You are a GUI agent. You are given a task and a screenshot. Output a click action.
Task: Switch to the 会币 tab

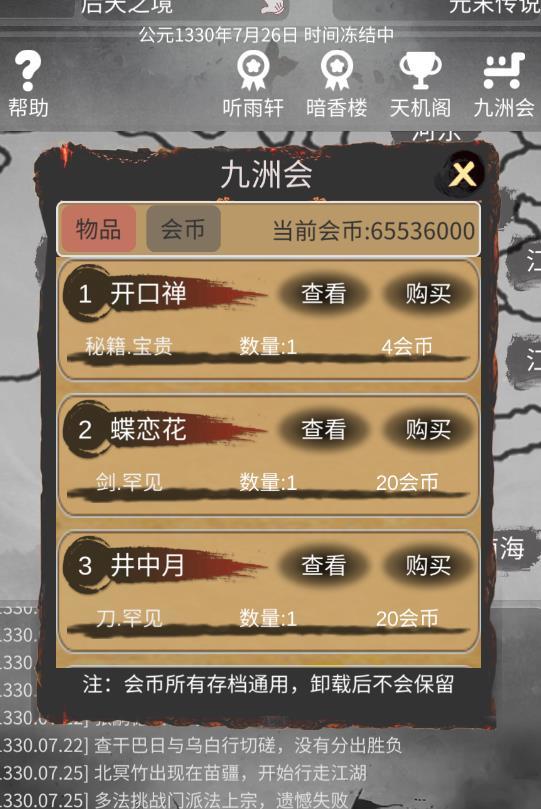click(x=184, y=229)
